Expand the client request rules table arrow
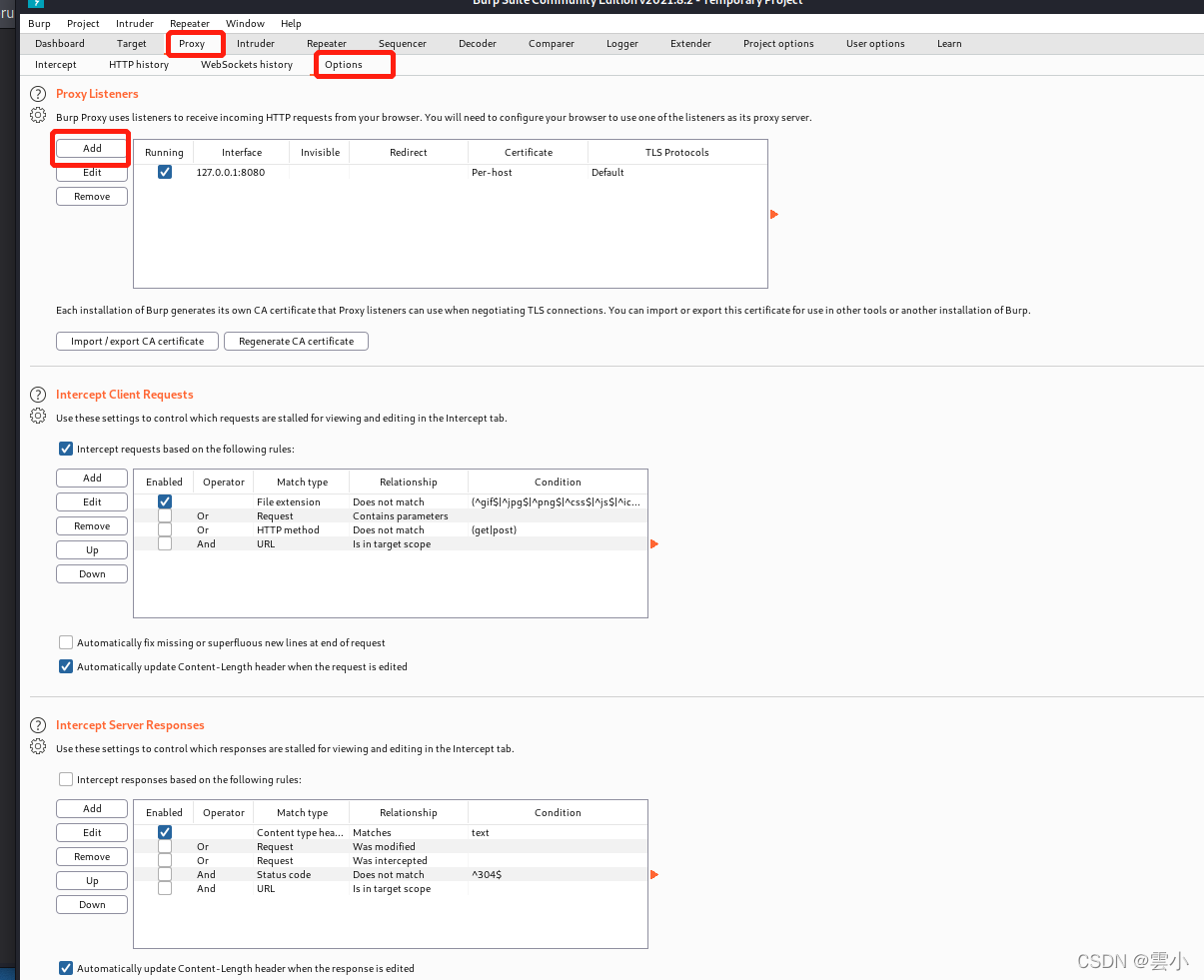1204x980 pixels. [654, 543]
